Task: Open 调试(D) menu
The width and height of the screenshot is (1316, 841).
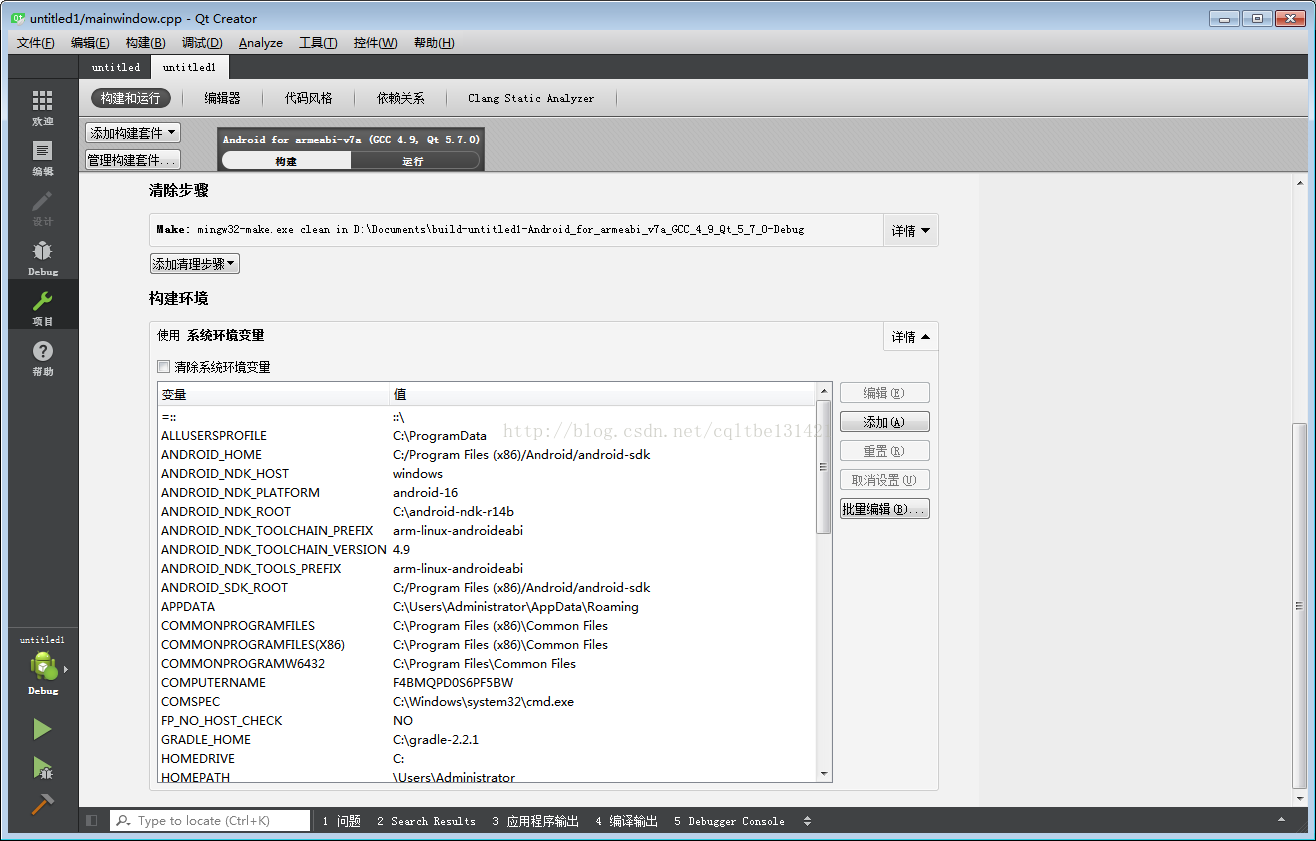Action: [x=202, y=43]
